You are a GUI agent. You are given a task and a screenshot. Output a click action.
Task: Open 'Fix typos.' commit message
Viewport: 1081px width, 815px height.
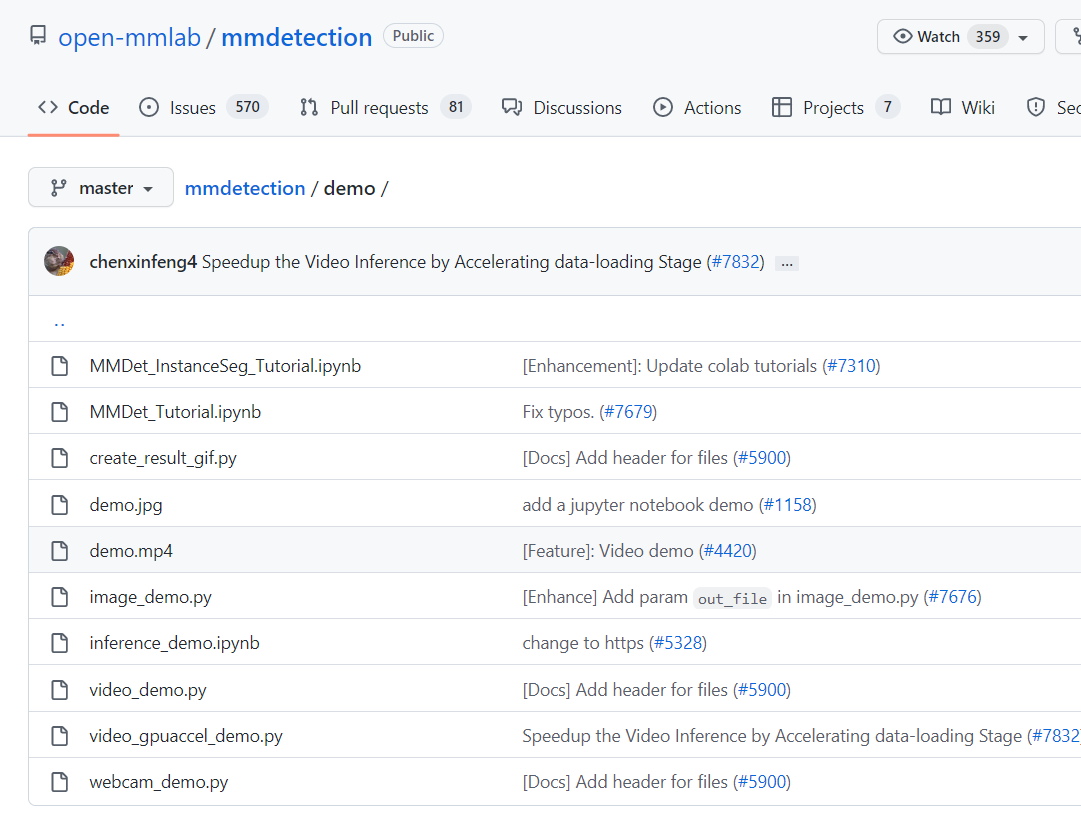point(558,412)
